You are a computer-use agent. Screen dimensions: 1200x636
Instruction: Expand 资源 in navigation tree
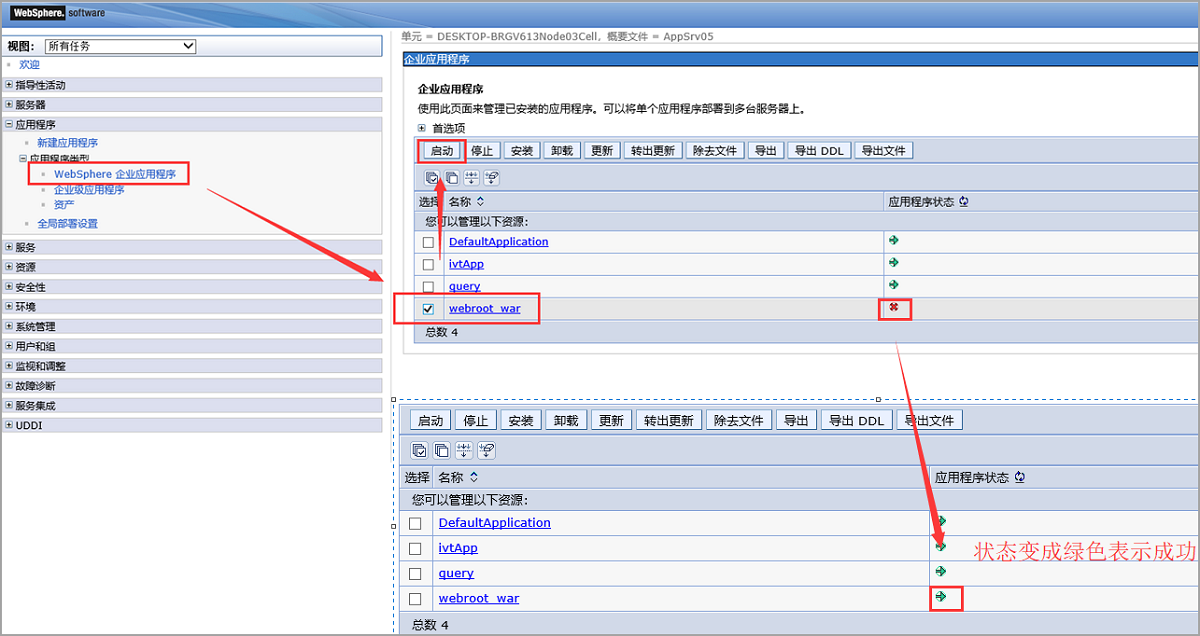coord(9,267)
